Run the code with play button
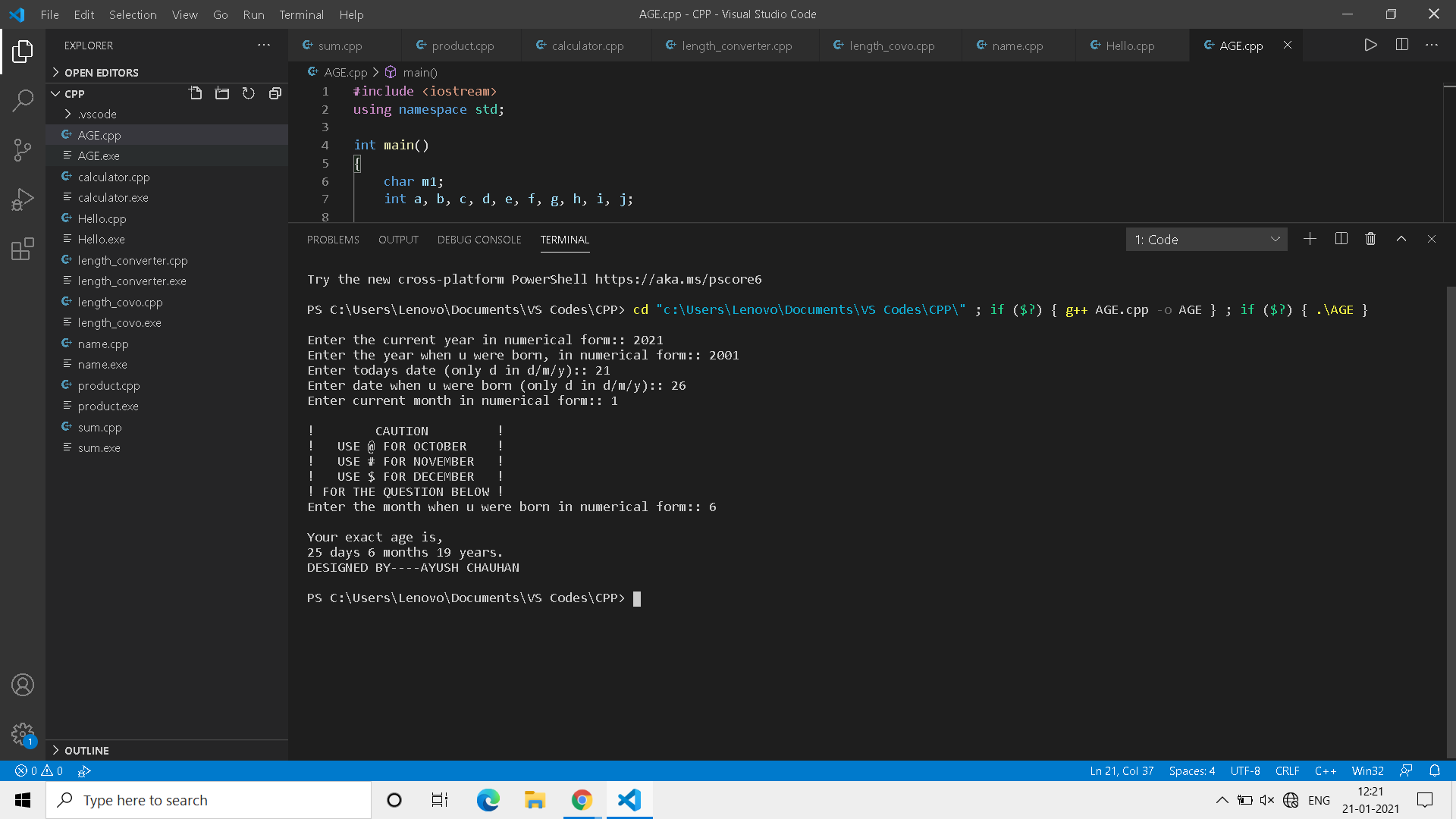1456x819 pixels. coord(1370,45)
